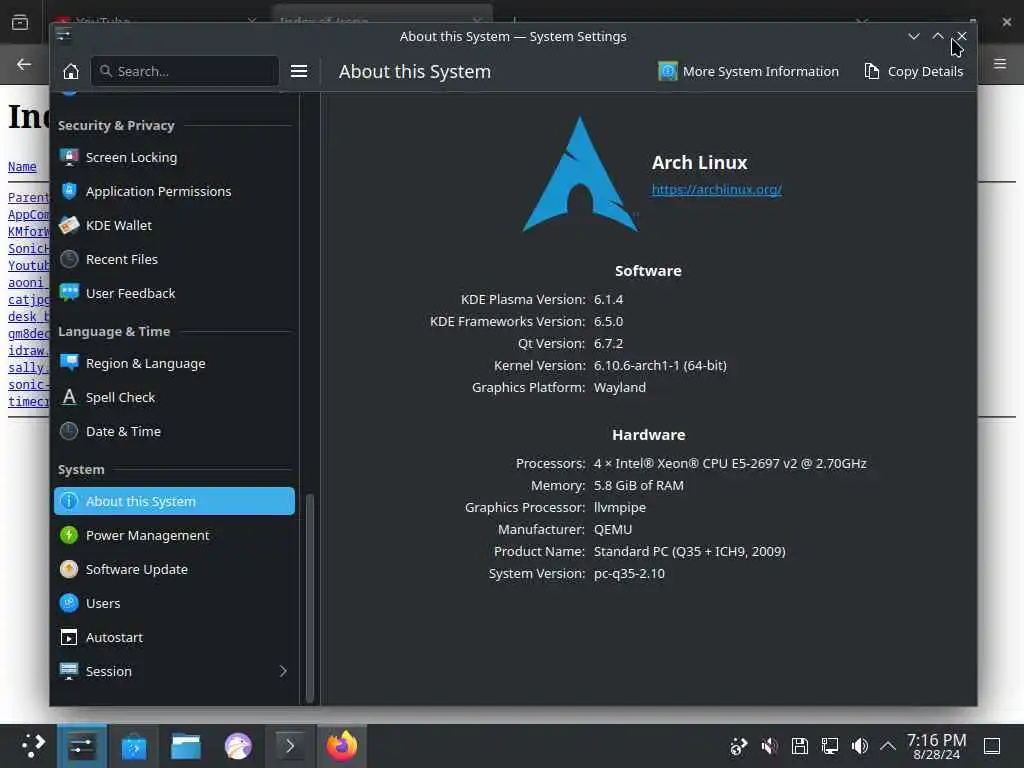Open the tray icon left of muted speaker
This screenshot has width=1024, height=768.
739,746
